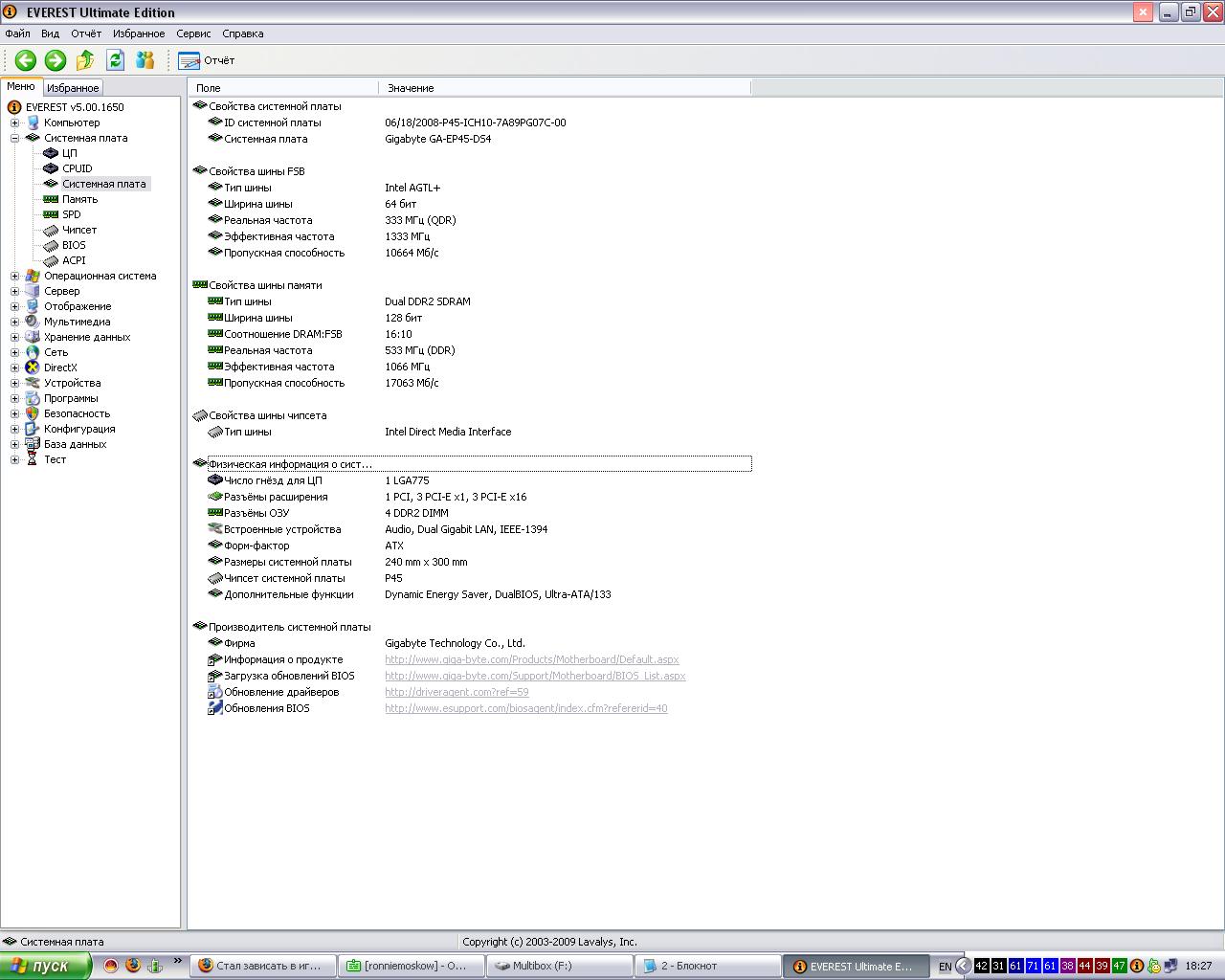Refresh the page with the toolbar icon

[116, 60]
